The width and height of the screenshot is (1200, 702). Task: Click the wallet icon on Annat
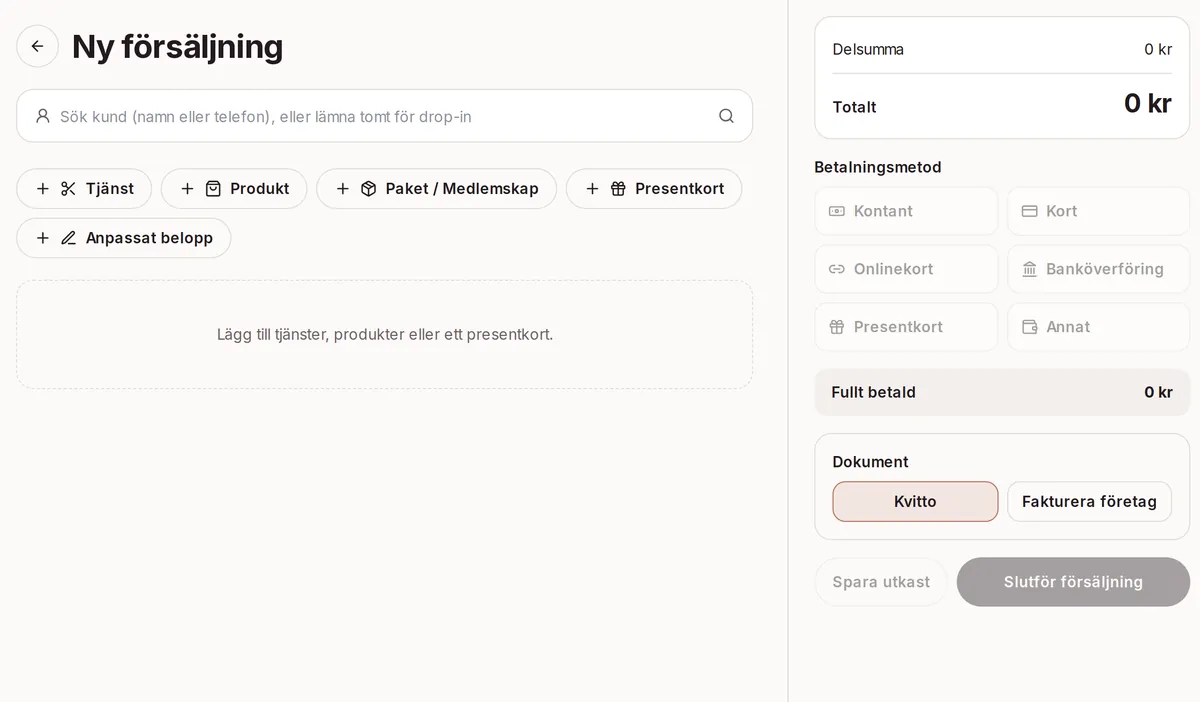1029,327
